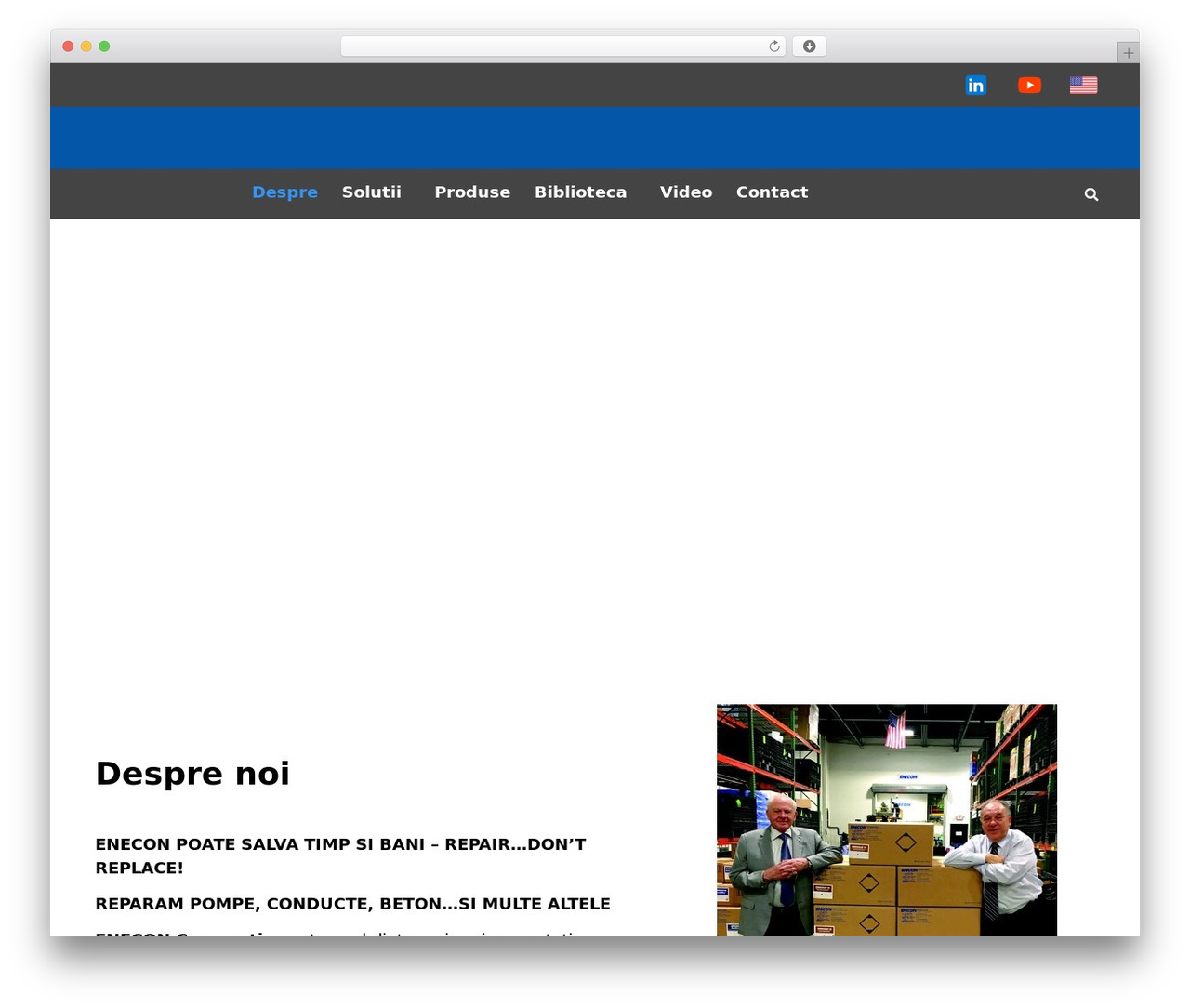Open the YouTube channel icon
Screen dimensions: 1190x1008
click(x=1029, y=86)
